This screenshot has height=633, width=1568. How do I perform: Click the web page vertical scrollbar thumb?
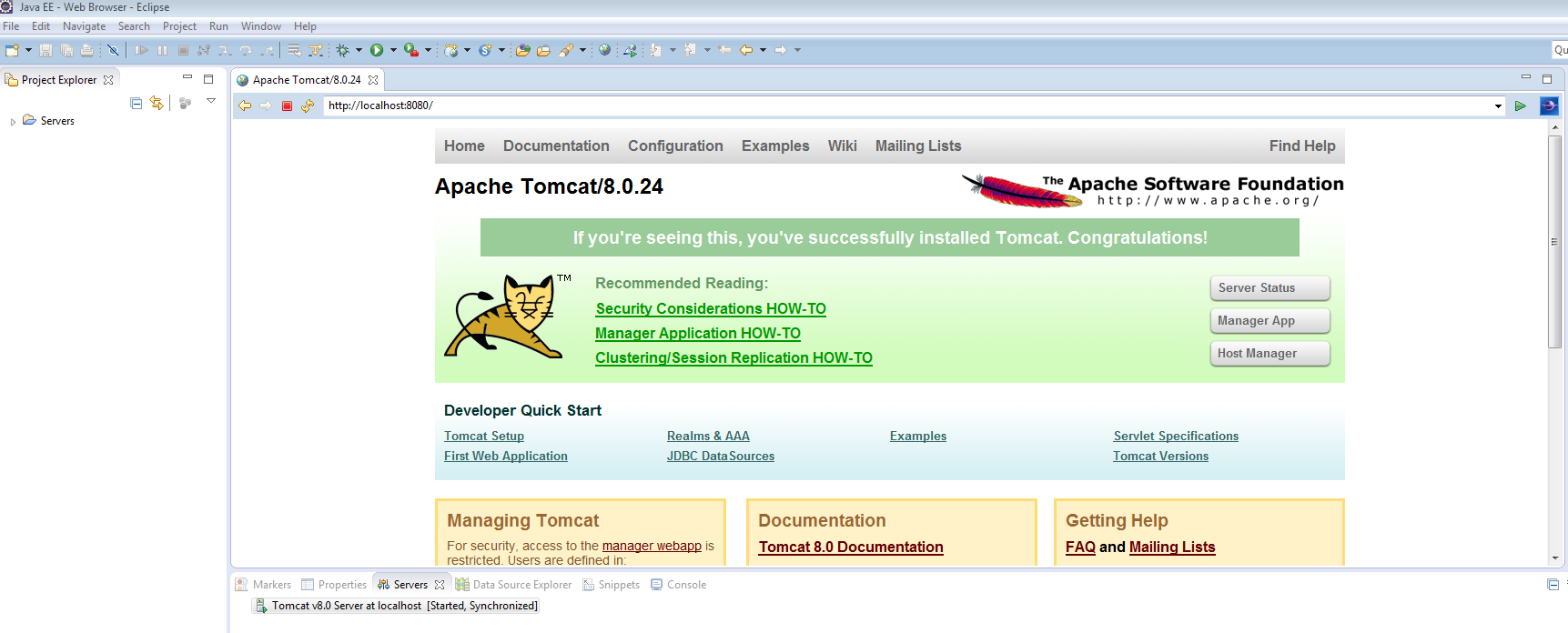[1555, 241]
